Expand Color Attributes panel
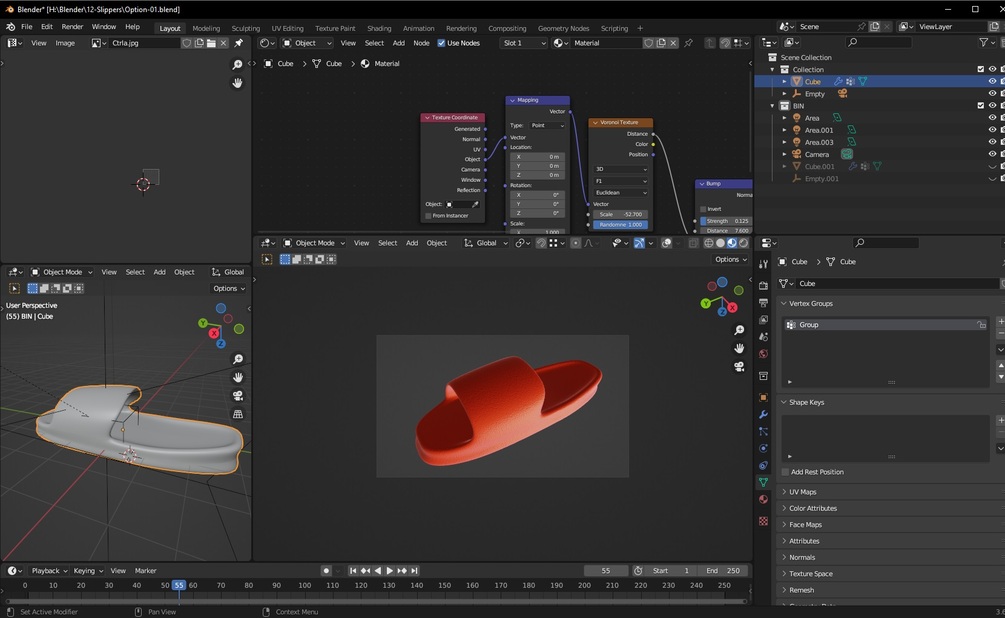1005x618 pixels. point(813,508)
